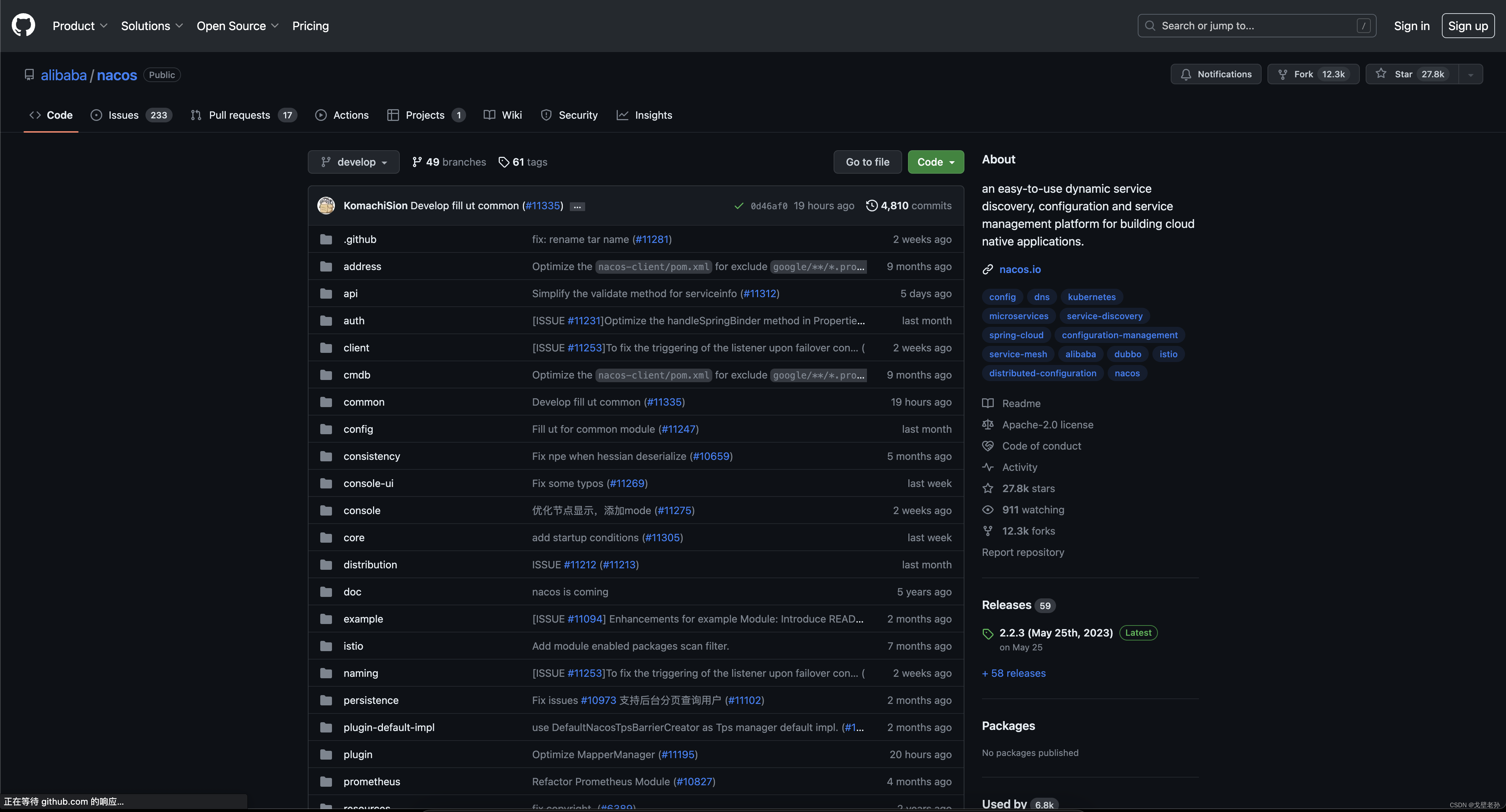The height and width of the screenshot is (812, 1506).
Task: Select the kubernetes topic tag
Action: click(x=1091, y=297)
